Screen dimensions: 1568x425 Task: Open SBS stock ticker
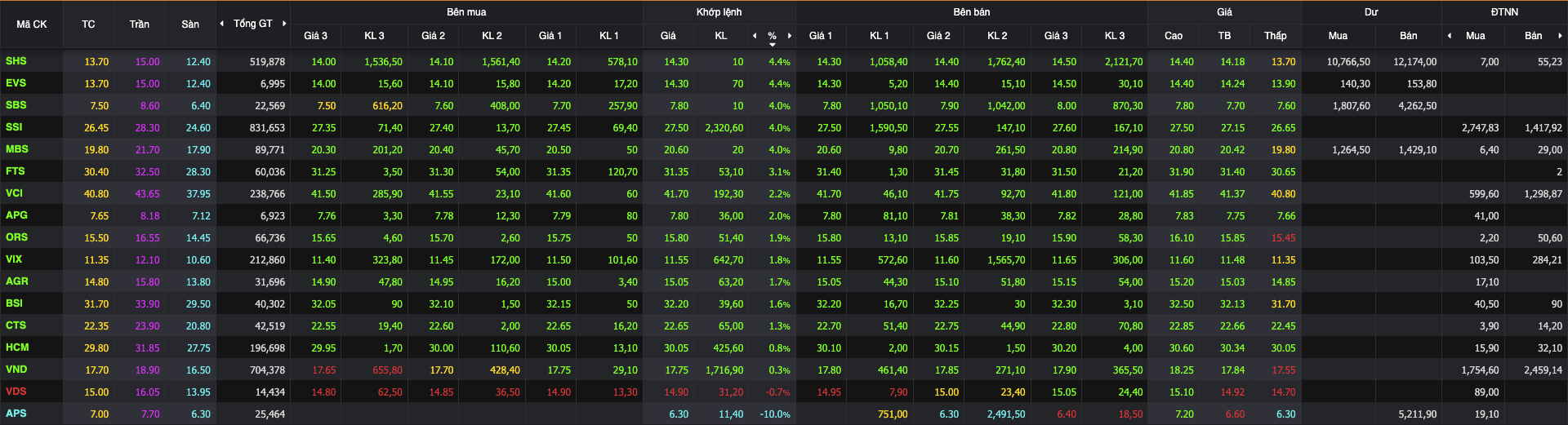(16, 105)
